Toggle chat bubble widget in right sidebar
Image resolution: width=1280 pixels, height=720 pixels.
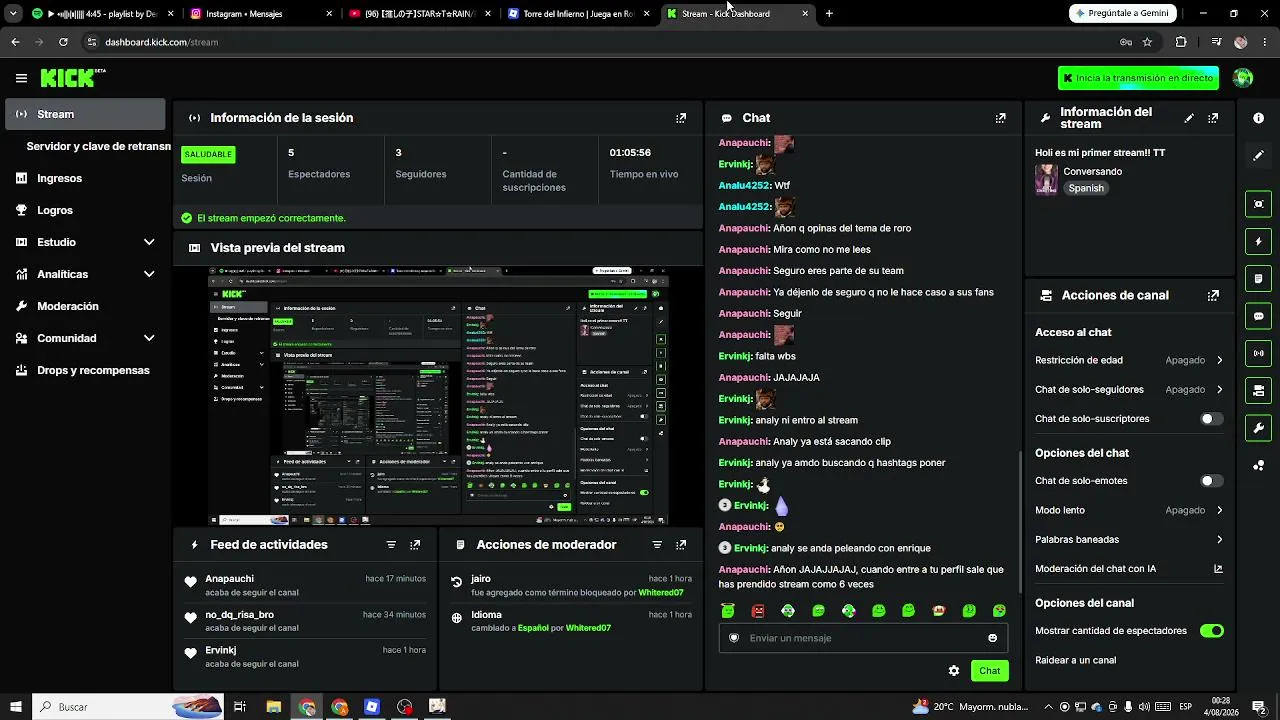(1258, 316)
